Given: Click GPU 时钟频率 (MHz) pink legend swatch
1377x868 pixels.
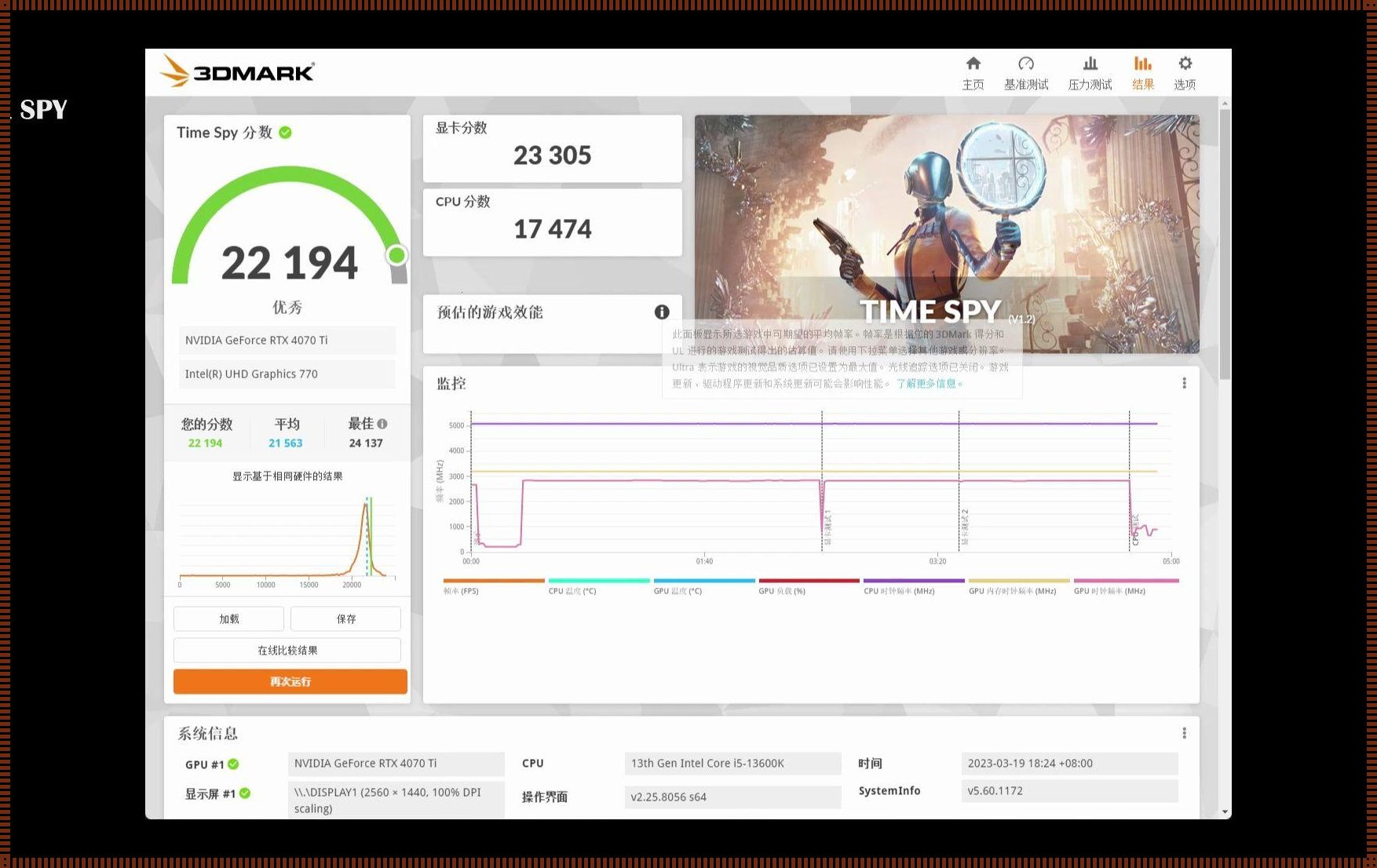Looking at the screenshot, I should pyautogui.click(x=1126, y=581).
